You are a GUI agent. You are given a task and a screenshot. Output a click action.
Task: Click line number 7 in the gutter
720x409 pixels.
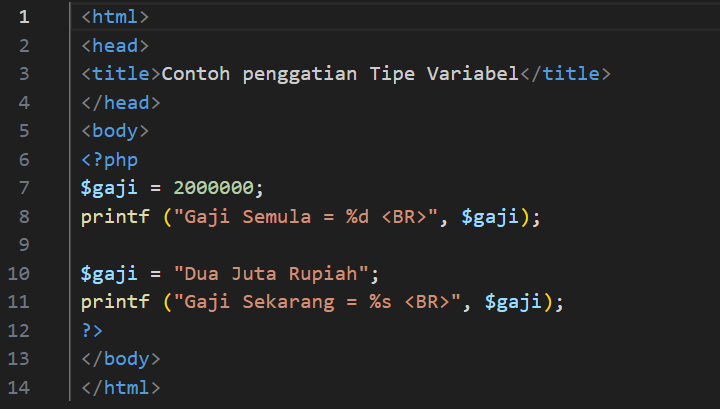point(24,188)
